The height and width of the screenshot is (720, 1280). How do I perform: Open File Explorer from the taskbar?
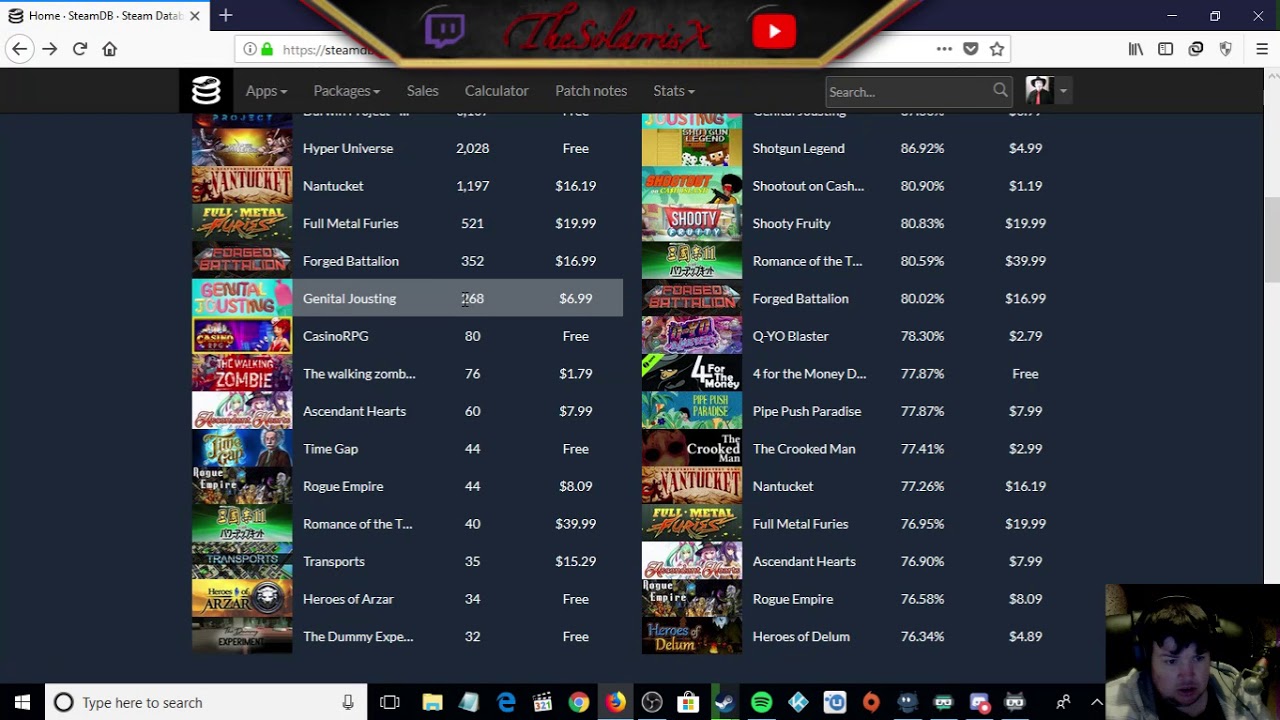[432, 702]
